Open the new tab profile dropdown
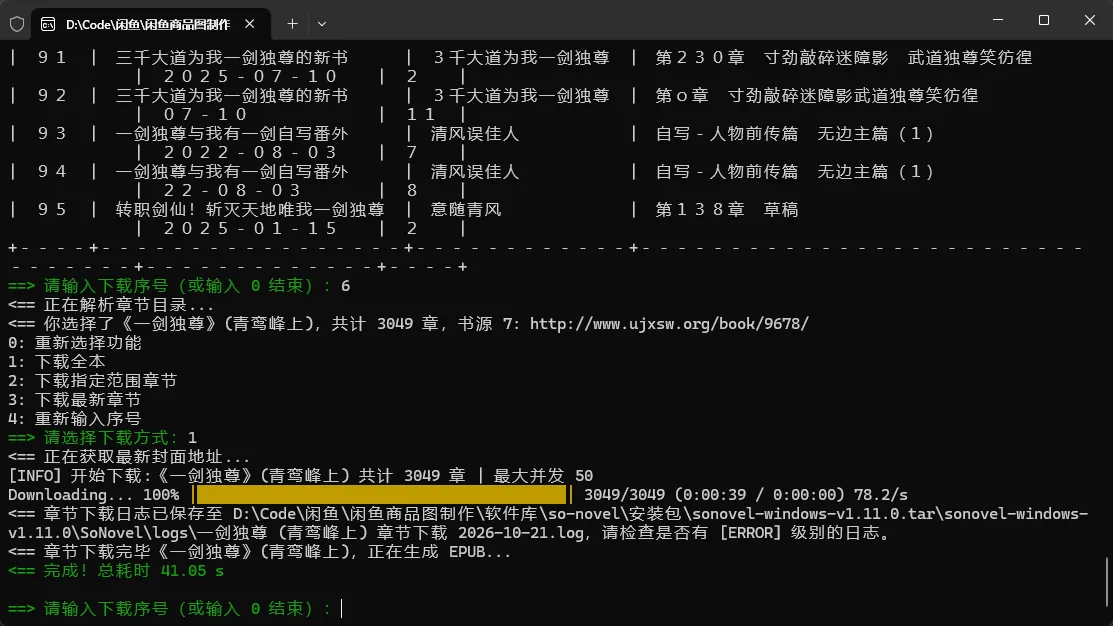Viewport: 1113px width, 626px height. [x=322, y=23]
